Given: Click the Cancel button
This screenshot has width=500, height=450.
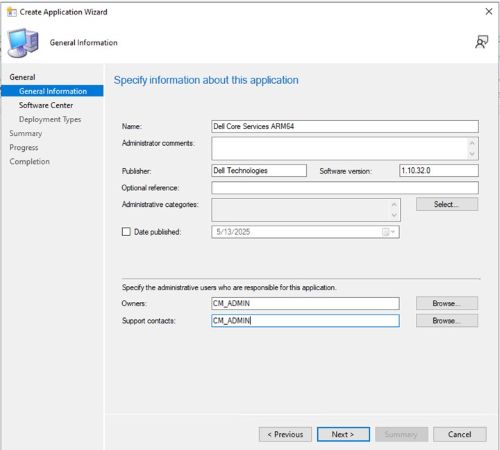Looking at the screenshot, I should [x=460, y=434].
